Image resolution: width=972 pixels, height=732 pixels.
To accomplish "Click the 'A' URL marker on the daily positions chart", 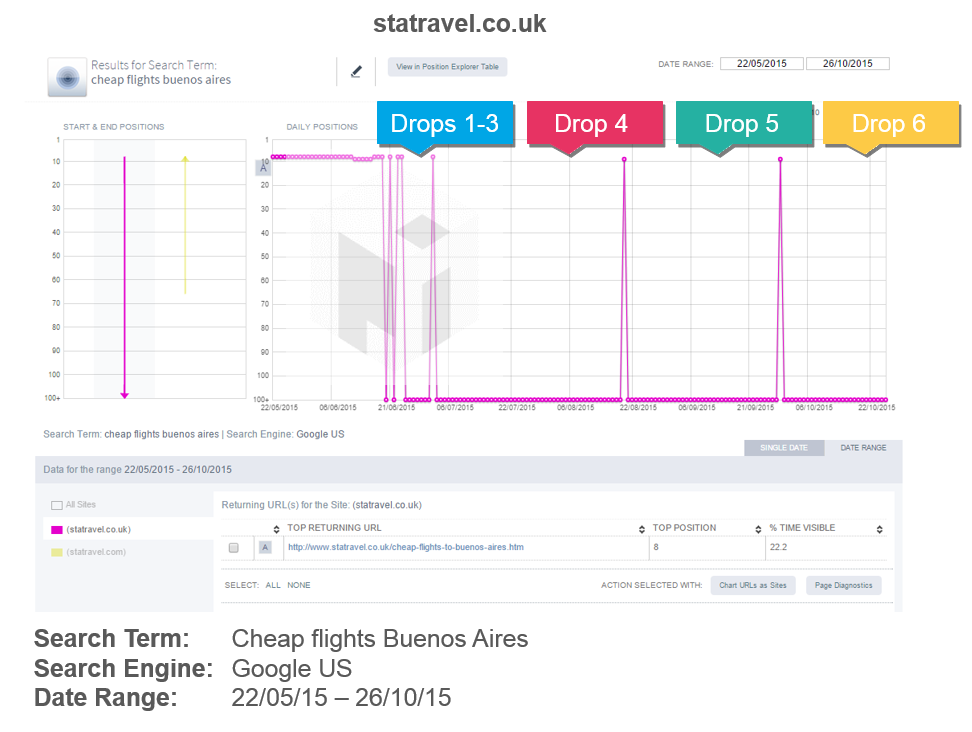I will click(x=263, y=168).
